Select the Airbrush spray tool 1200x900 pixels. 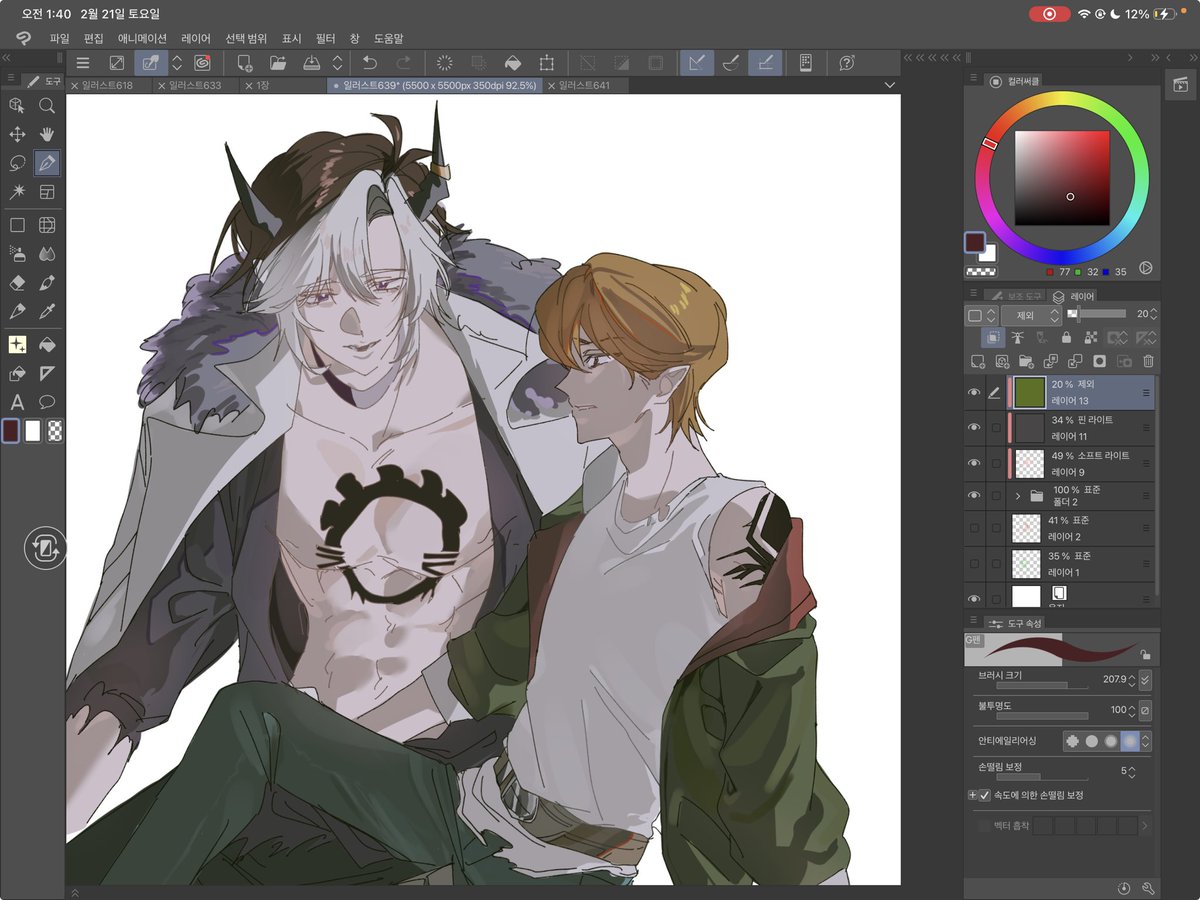click(17, 254)
